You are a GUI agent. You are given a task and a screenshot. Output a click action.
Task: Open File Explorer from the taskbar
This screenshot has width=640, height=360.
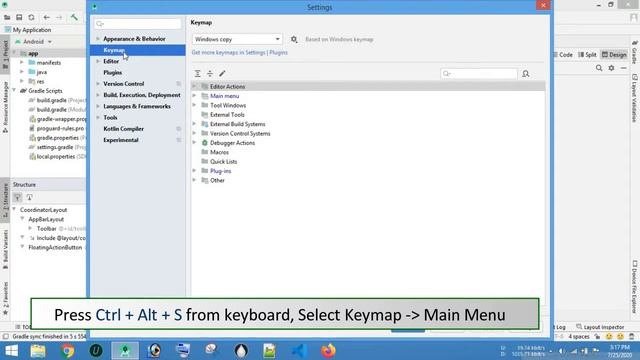tap(38, 351)
